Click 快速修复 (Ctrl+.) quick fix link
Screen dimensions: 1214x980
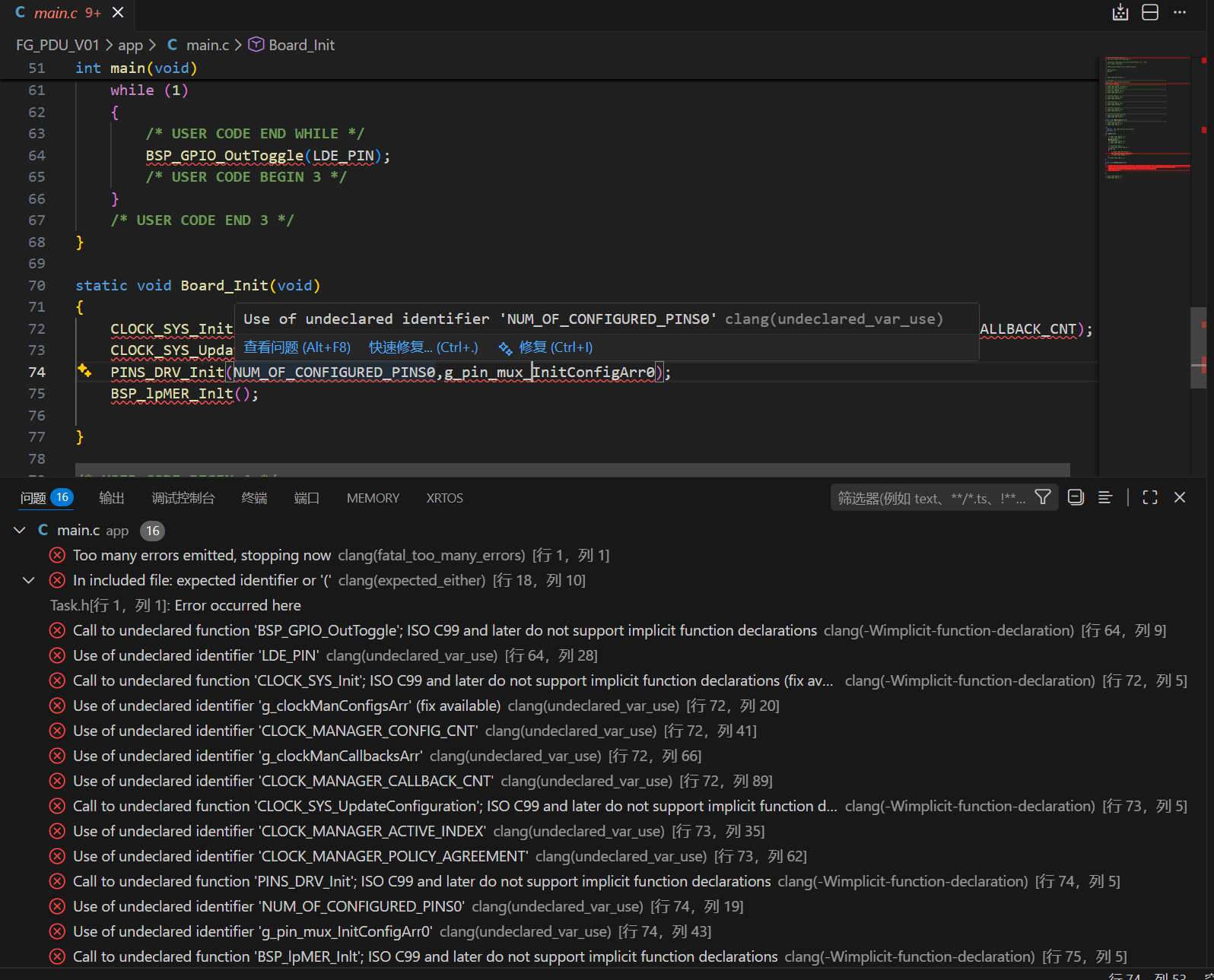[423, 347]
